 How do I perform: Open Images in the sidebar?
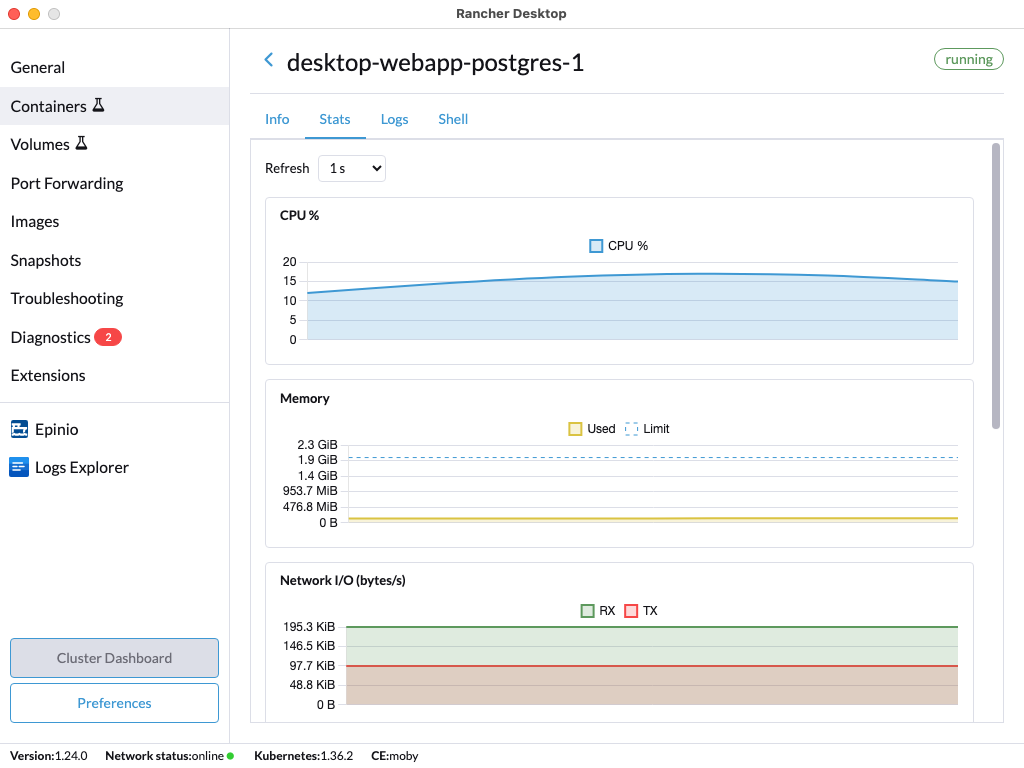click(114, 221)
